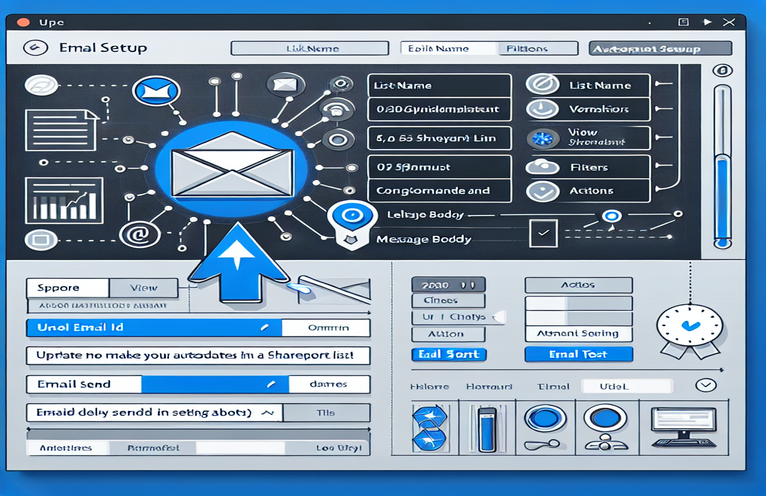Open the View tab next to Spore

click(144, 287)
